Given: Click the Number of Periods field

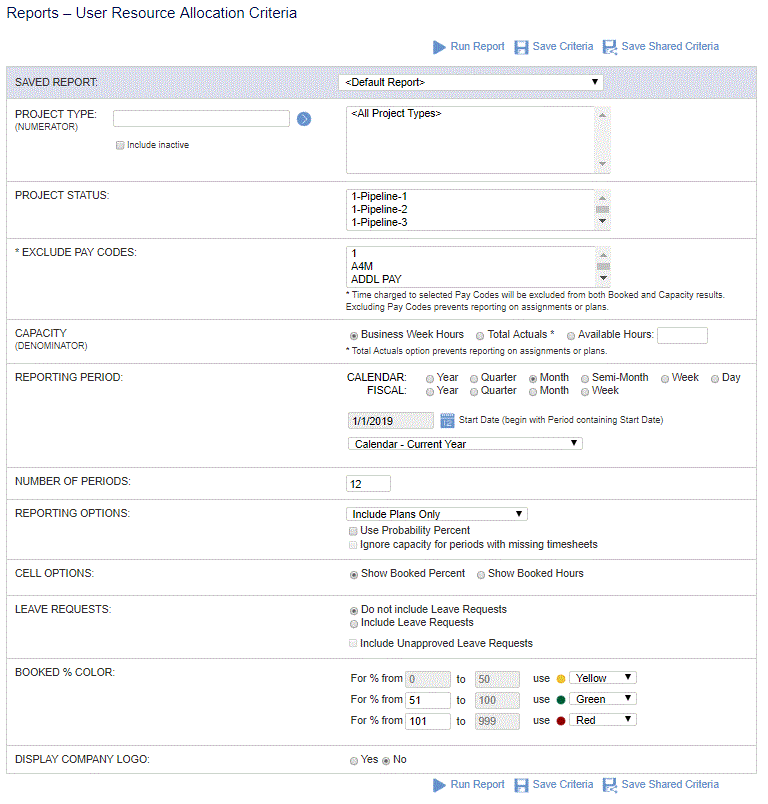Looking at the screenshot, I should (369, 484).
